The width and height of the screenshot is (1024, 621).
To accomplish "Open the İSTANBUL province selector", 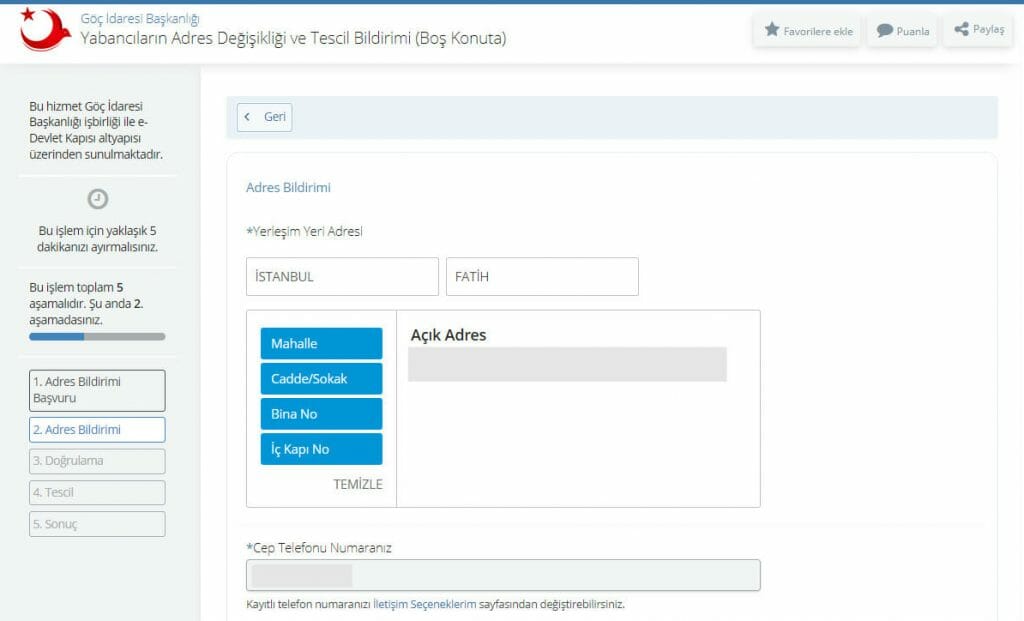I will point(342,277).
